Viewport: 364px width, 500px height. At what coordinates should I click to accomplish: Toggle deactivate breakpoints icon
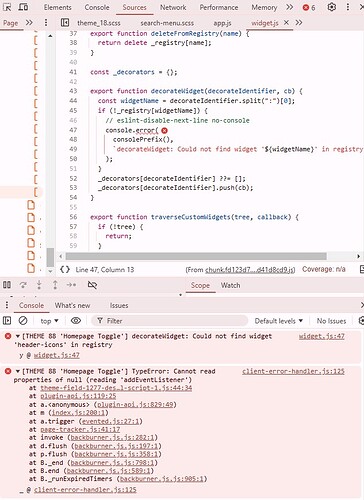92,285
